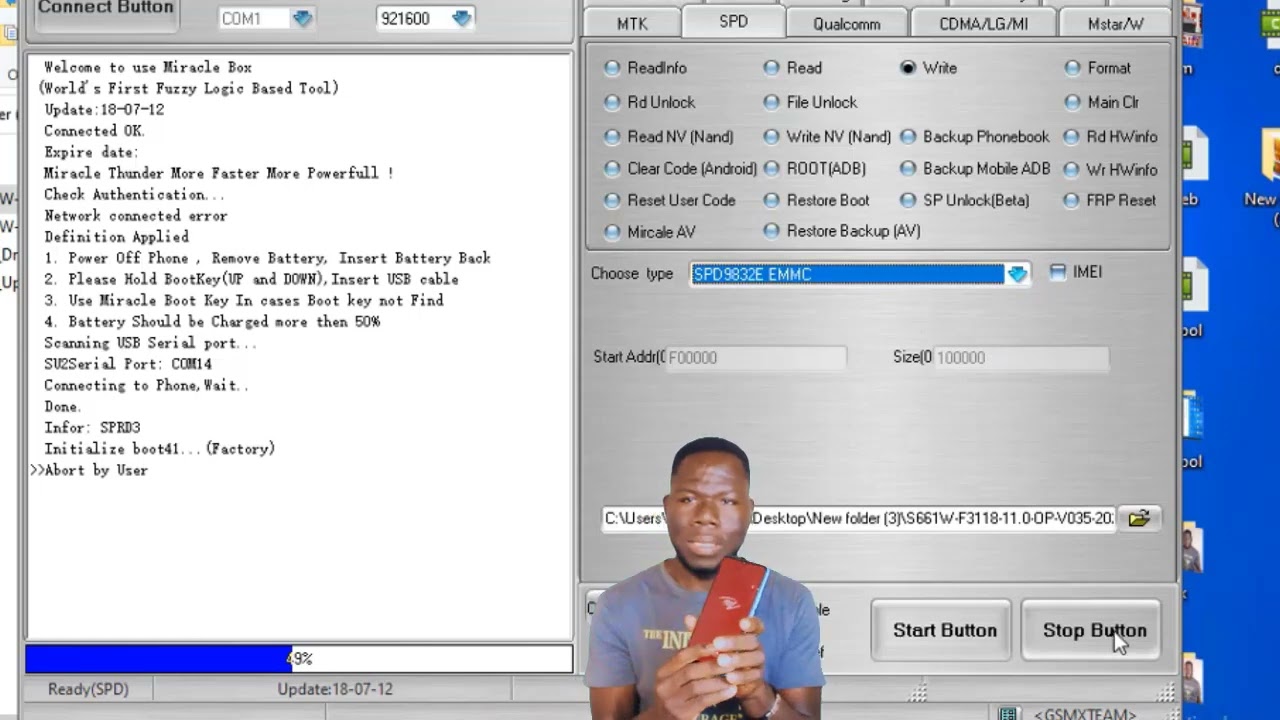This screenshot has height=720, width=1280.
Task: Select the Format radio option
Action: click(x=1097, y=68)
